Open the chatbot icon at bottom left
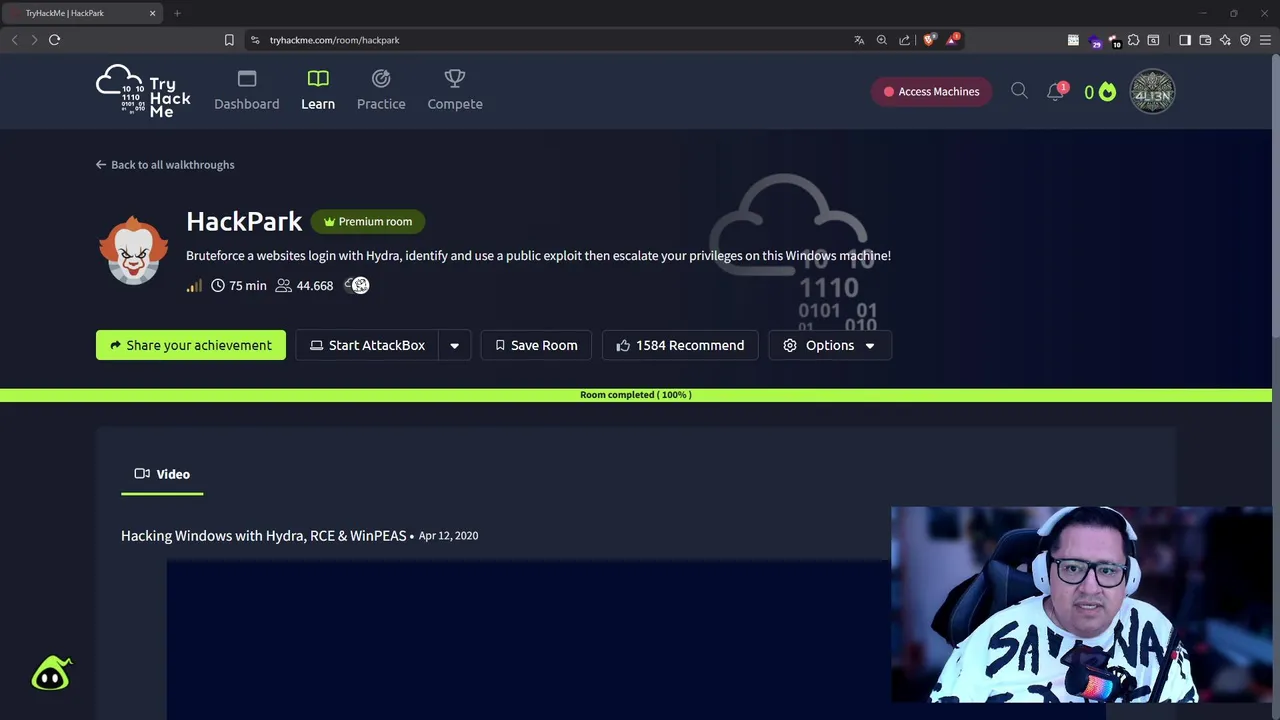This screenshot has height=720, width=1280. click(x=51, y=674)
